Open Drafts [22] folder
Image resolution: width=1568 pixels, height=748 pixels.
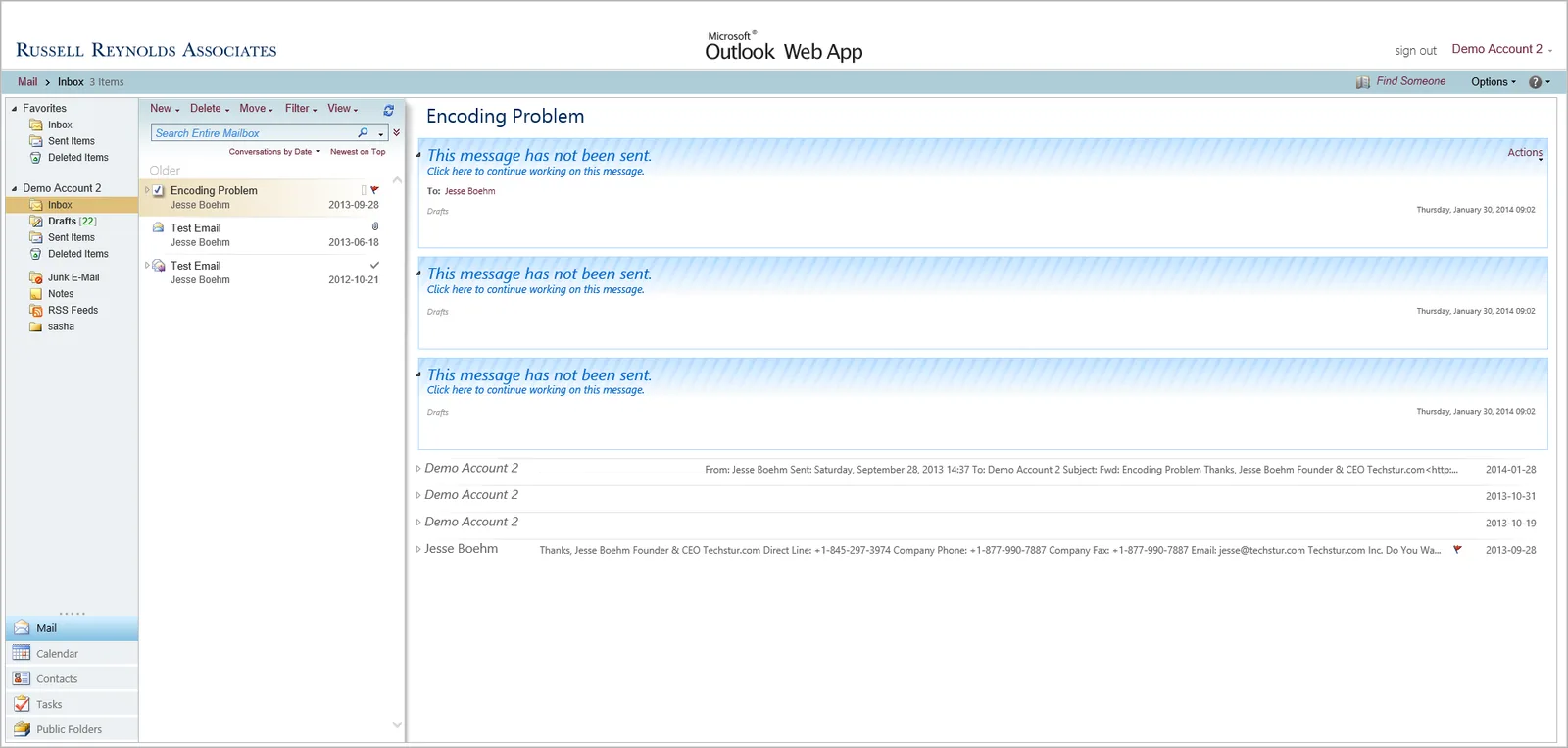coord(63,222)
